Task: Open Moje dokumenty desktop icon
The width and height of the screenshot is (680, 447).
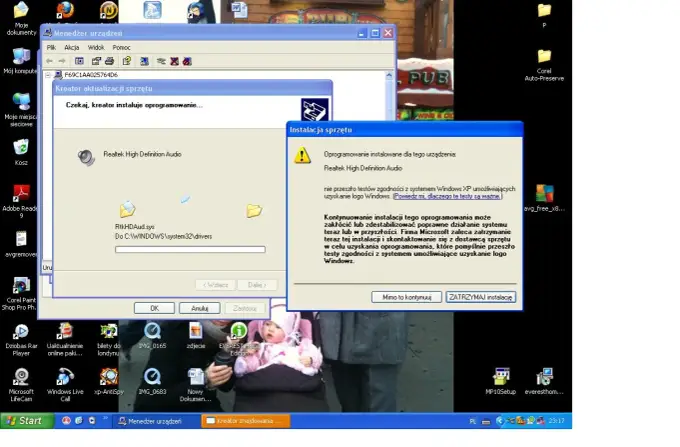Action: pyautogui.click(x=21, y=19)
